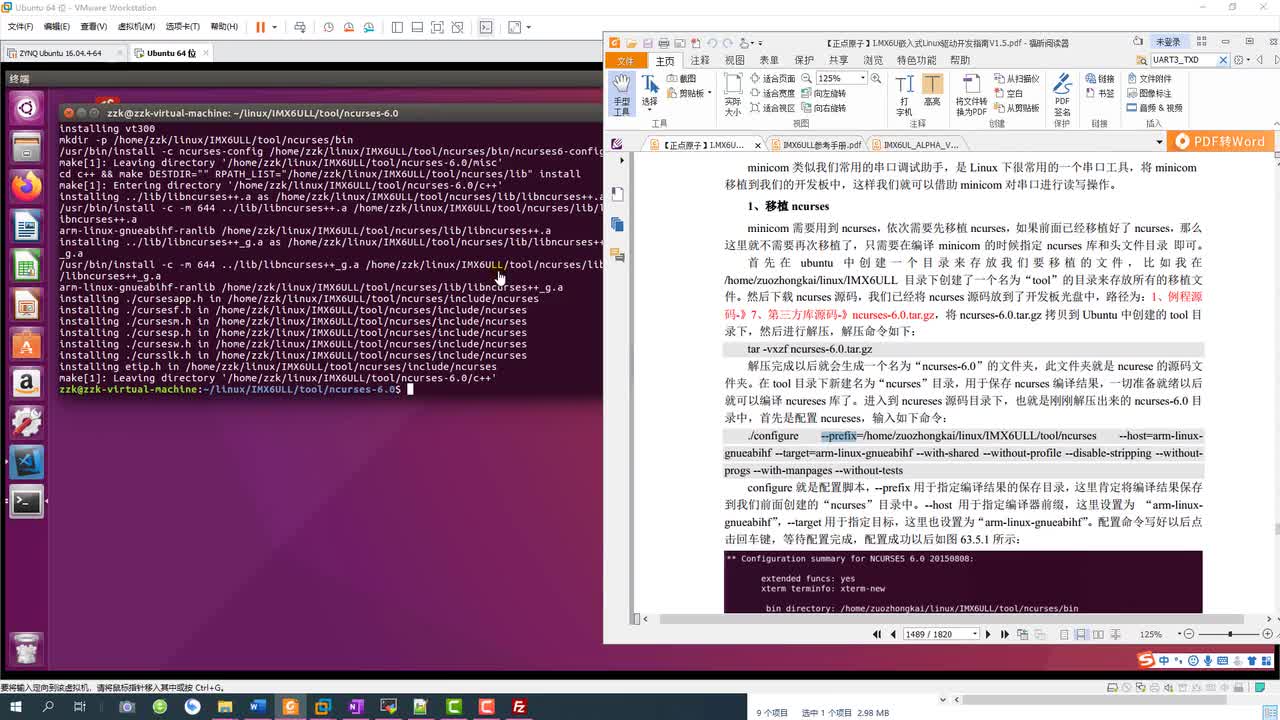Choose Fit Page (适合页面)
Viewport: 1280px width, 720px height.
point(771,78)
